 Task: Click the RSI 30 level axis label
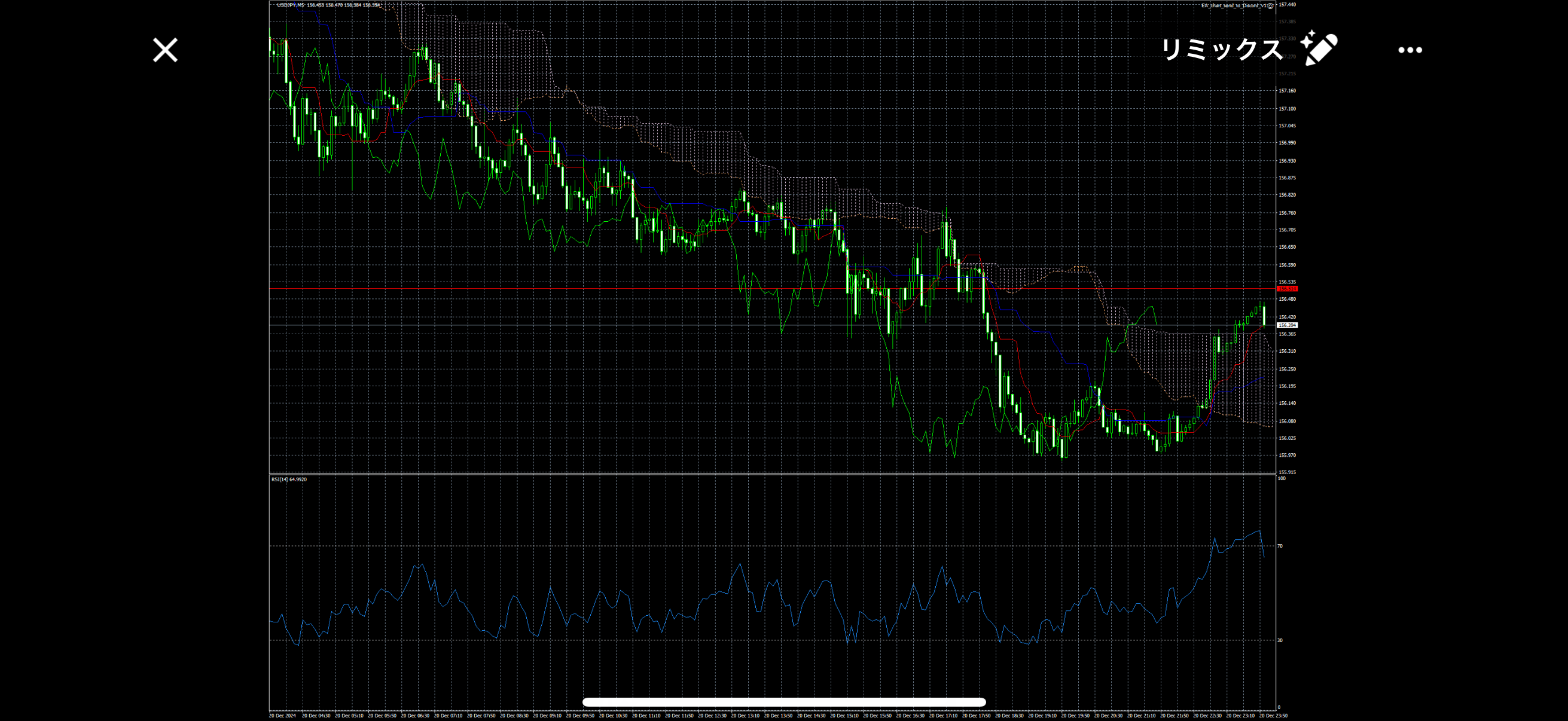tap(1280, 640)
